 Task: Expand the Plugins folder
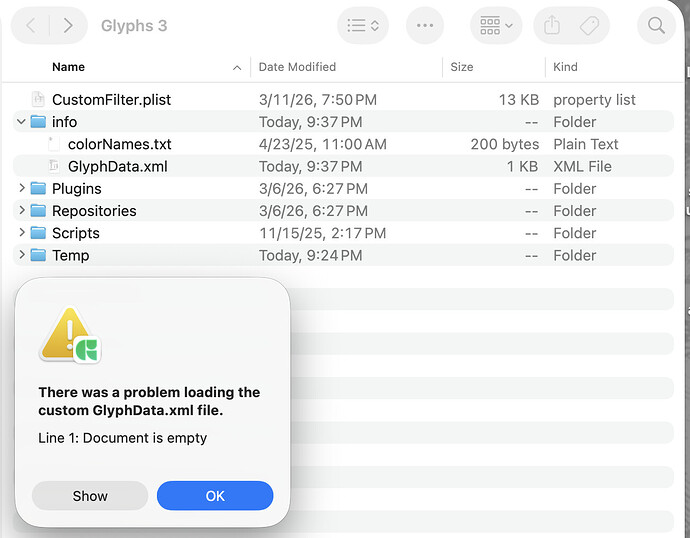click(22, 188)
